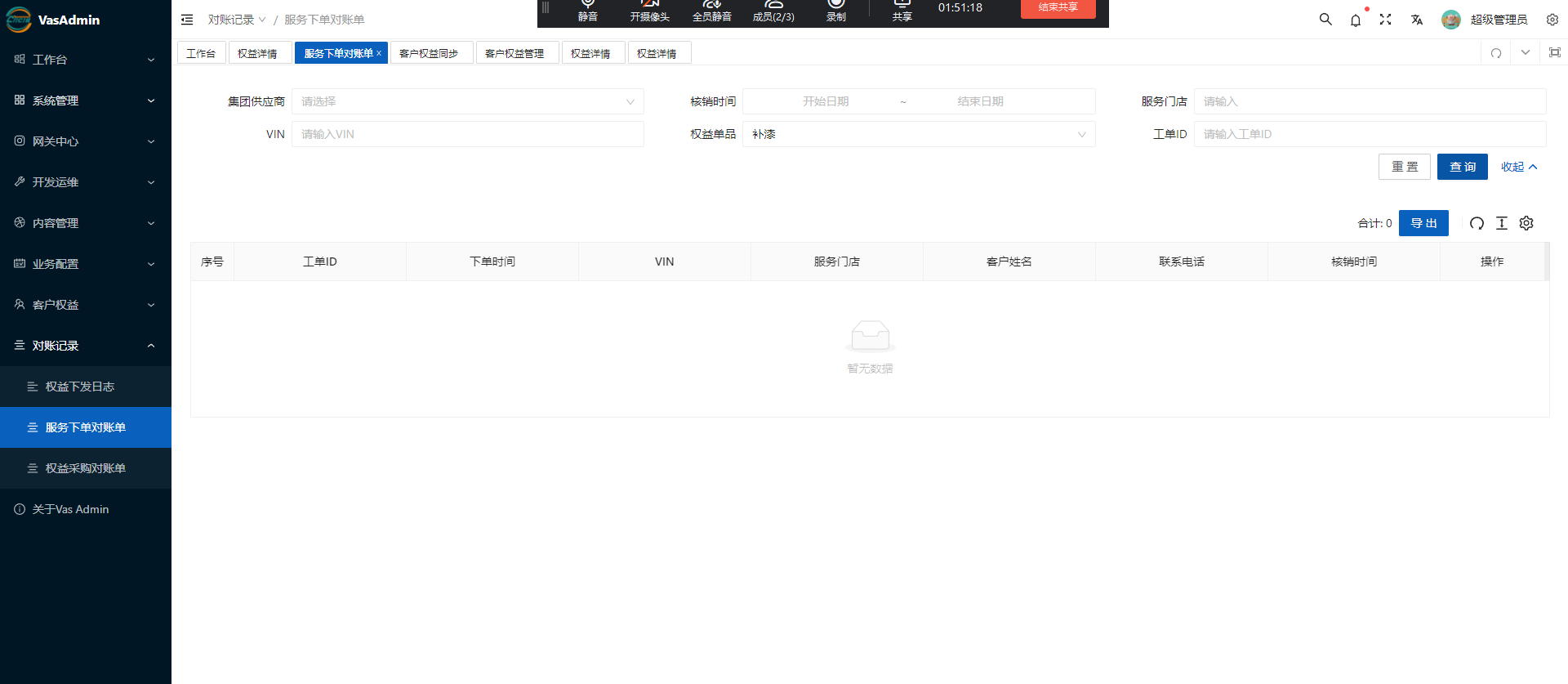Expand the 开发运维 sidebar menu
The image size is (1568, 684).
pyautogui.click(x=86, y=182)
